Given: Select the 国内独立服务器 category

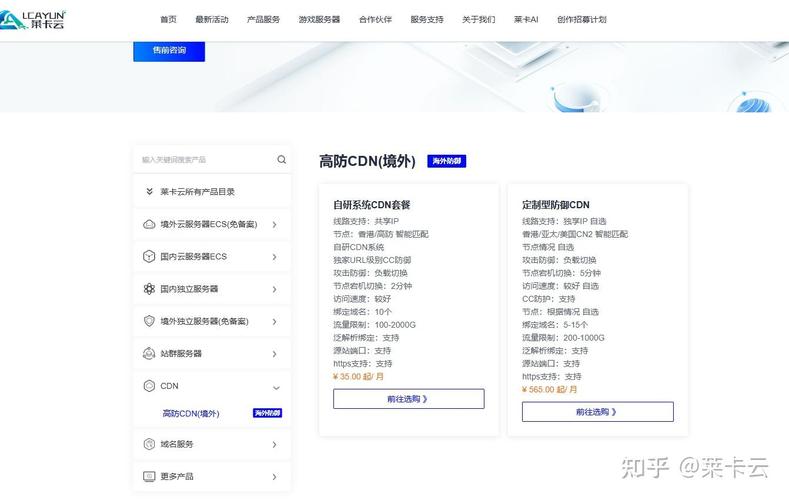Looking at the screenshot, I should (x=212, y=289).
